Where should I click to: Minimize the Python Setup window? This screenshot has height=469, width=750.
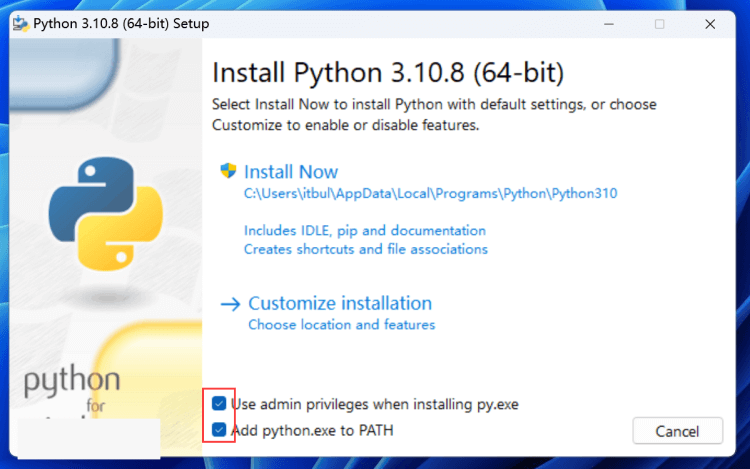pyautogui.click(x=608, y=24)
